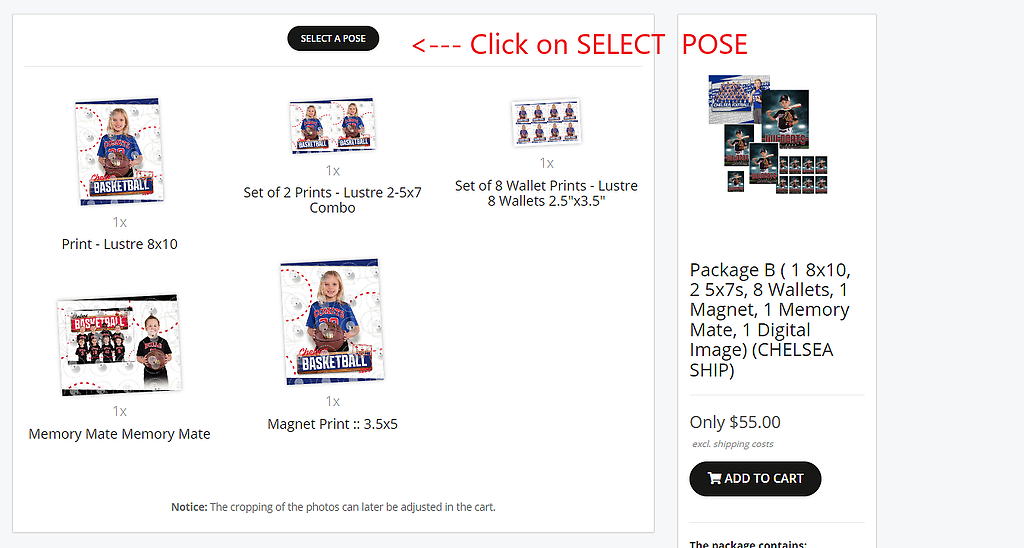
Task: Select the 8 Wallet Prints thumbnail
Action: [x=547, y=122]
